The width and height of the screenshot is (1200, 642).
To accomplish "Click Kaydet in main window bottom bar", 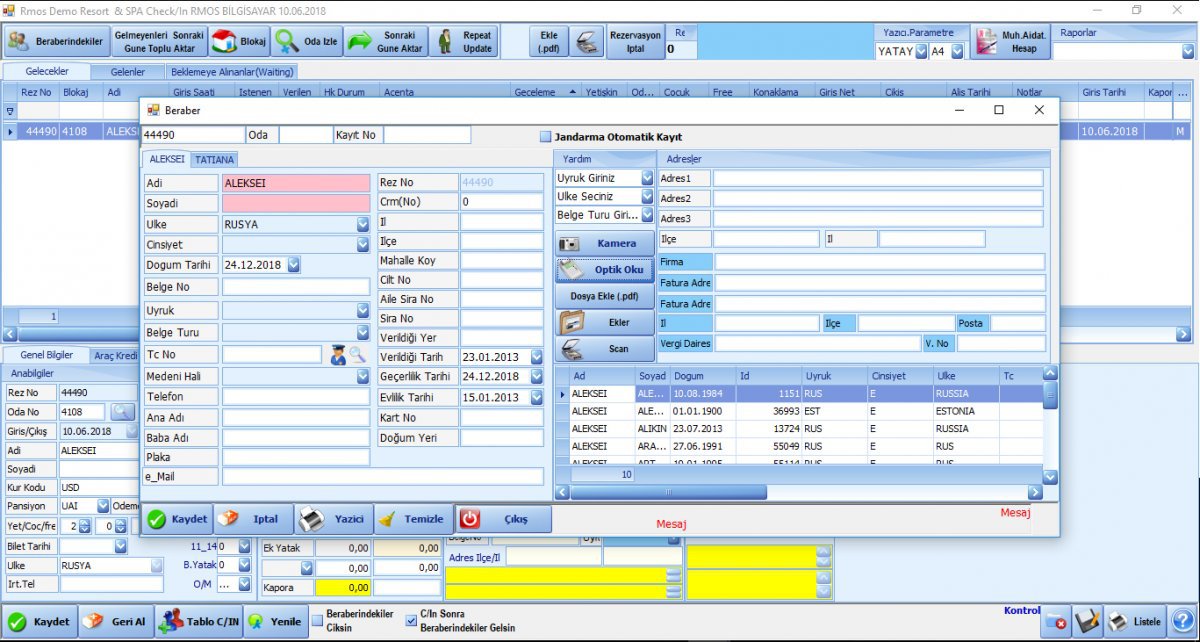I will (x=40, y=621).
